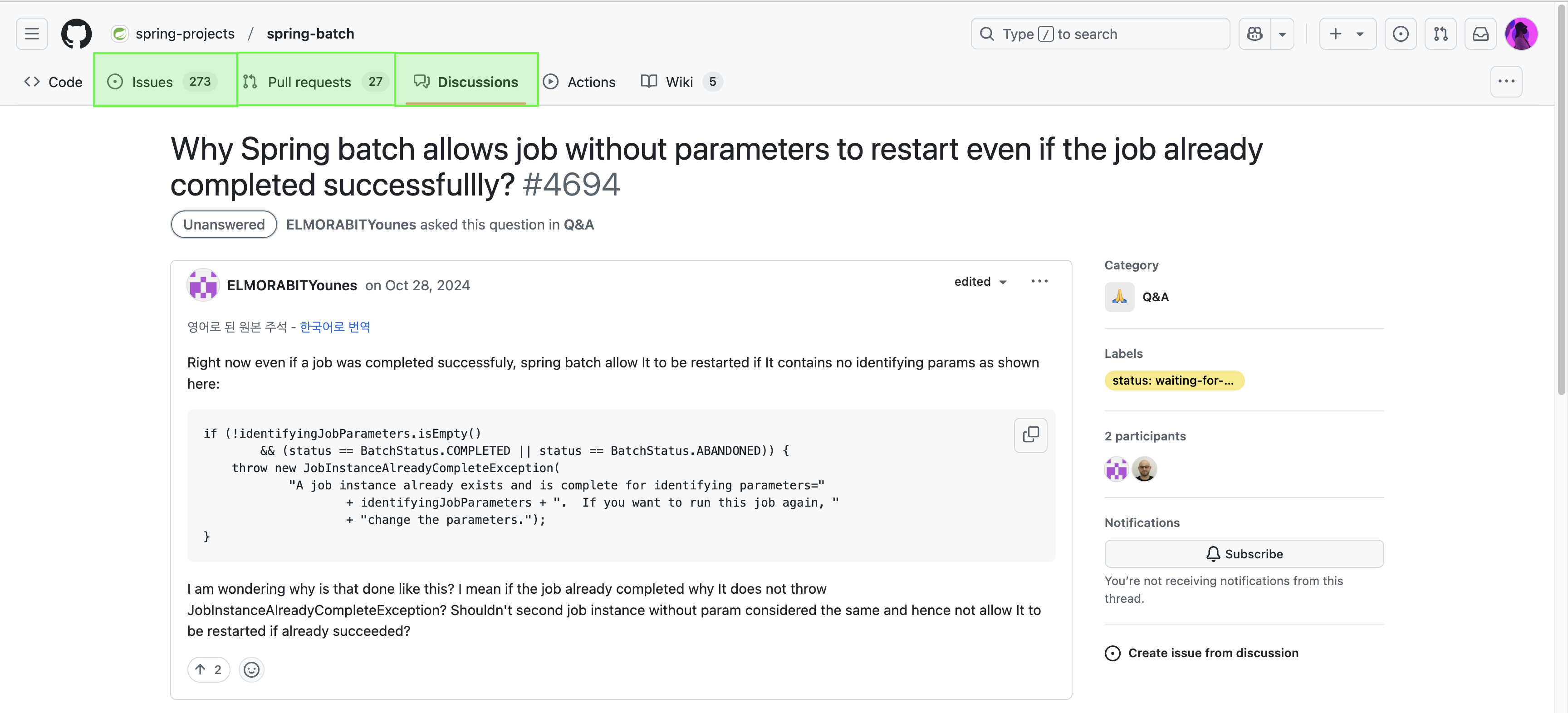
Task: Open ELMORABITYounes profile from the post
Action: click(x=292, y=285)
